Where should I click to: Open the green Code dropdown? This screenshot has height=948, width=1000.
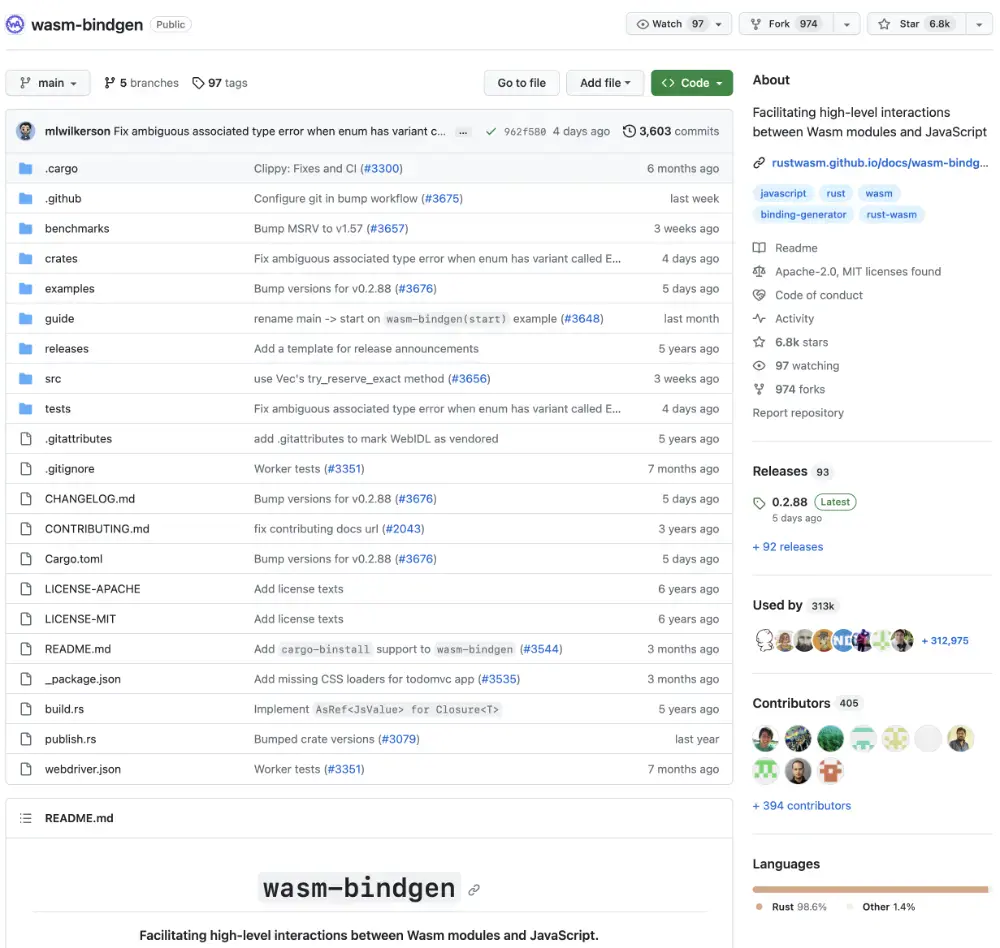(x=691, y=83)
